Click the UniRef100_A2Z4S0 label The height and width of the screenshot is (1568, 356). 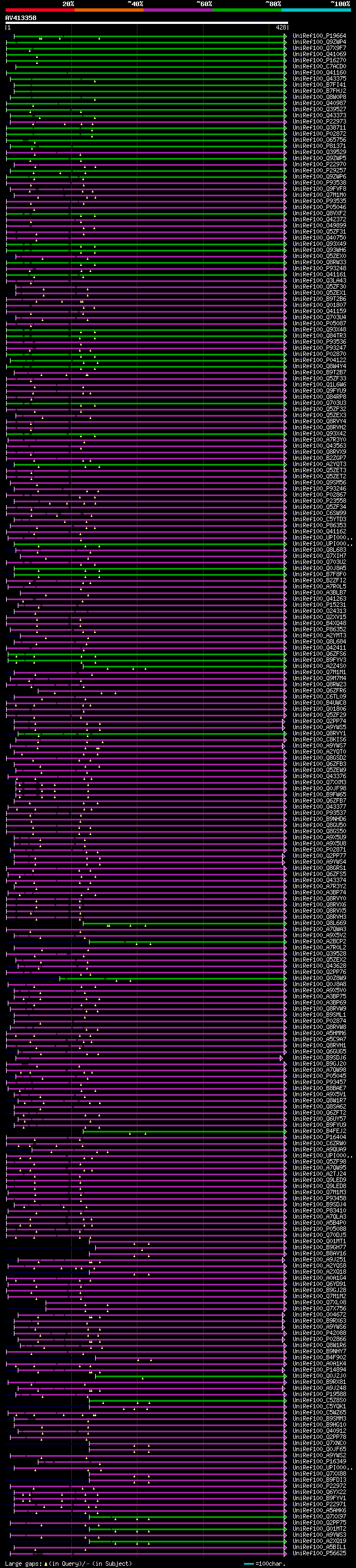tap(319, 666)
